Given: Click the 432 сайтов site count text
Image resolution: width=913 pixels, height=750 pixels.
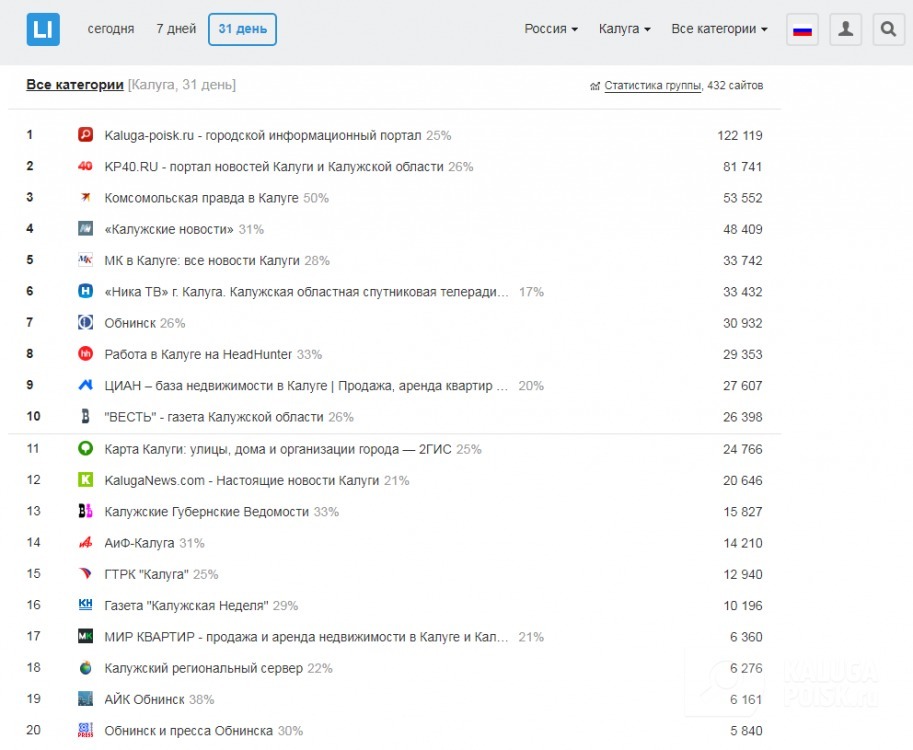Looking at the screenshot, I should tap(735, 86).
